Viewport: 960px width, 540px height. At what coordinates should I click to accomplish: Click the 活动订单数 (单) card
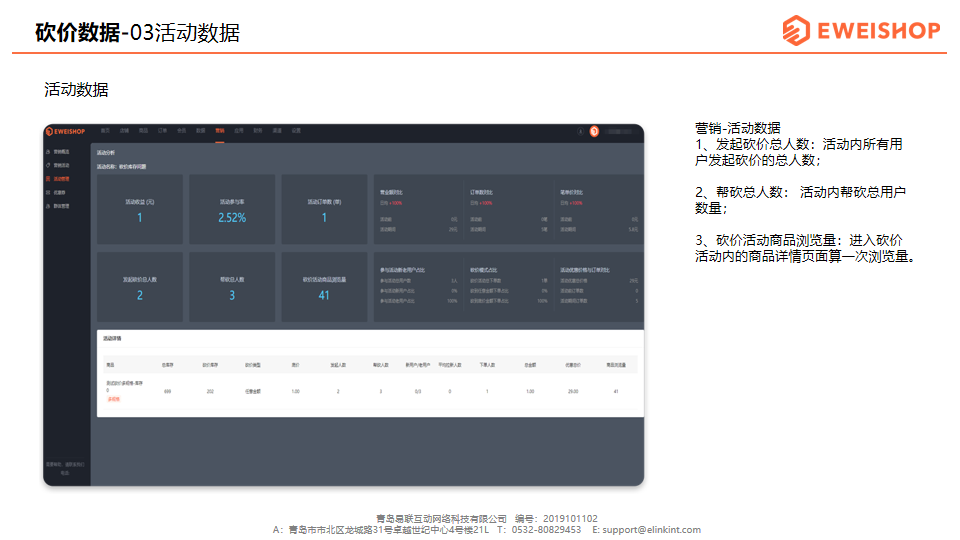coord(324,209)
